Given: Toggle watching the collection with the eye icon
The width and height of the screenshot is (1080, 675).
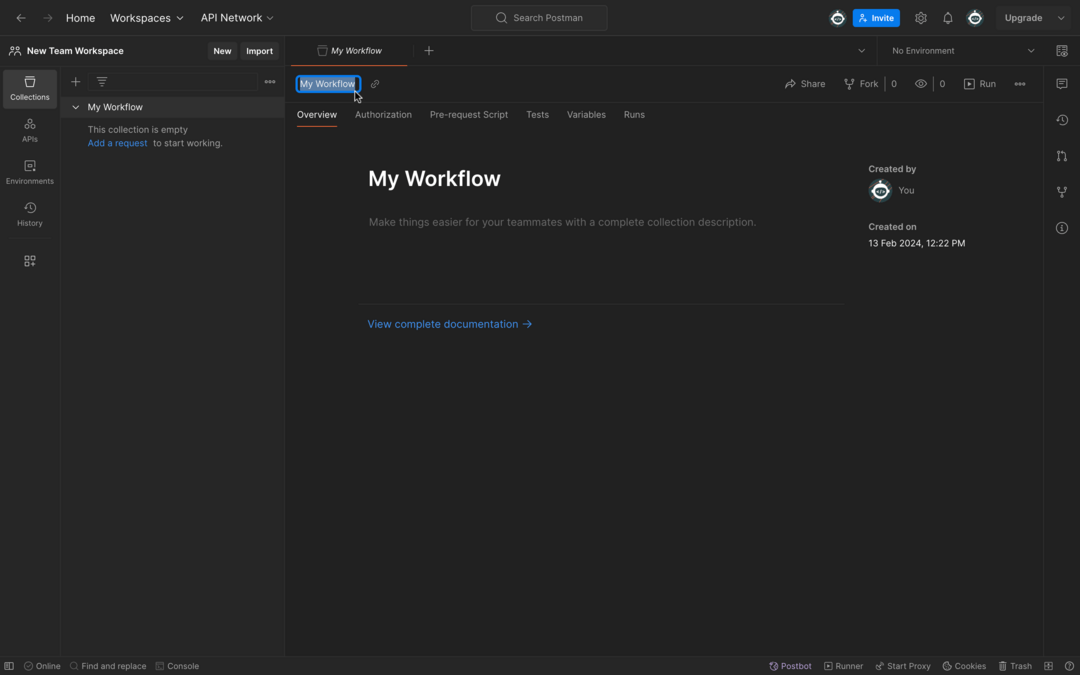Looking at the screenshot, I should pos(921,84).
